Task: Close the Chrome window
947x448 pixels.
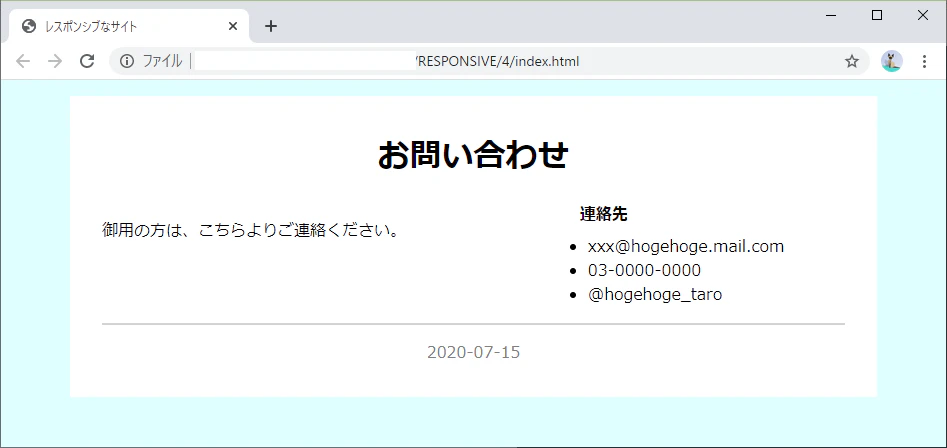Action: coord(923,16)
